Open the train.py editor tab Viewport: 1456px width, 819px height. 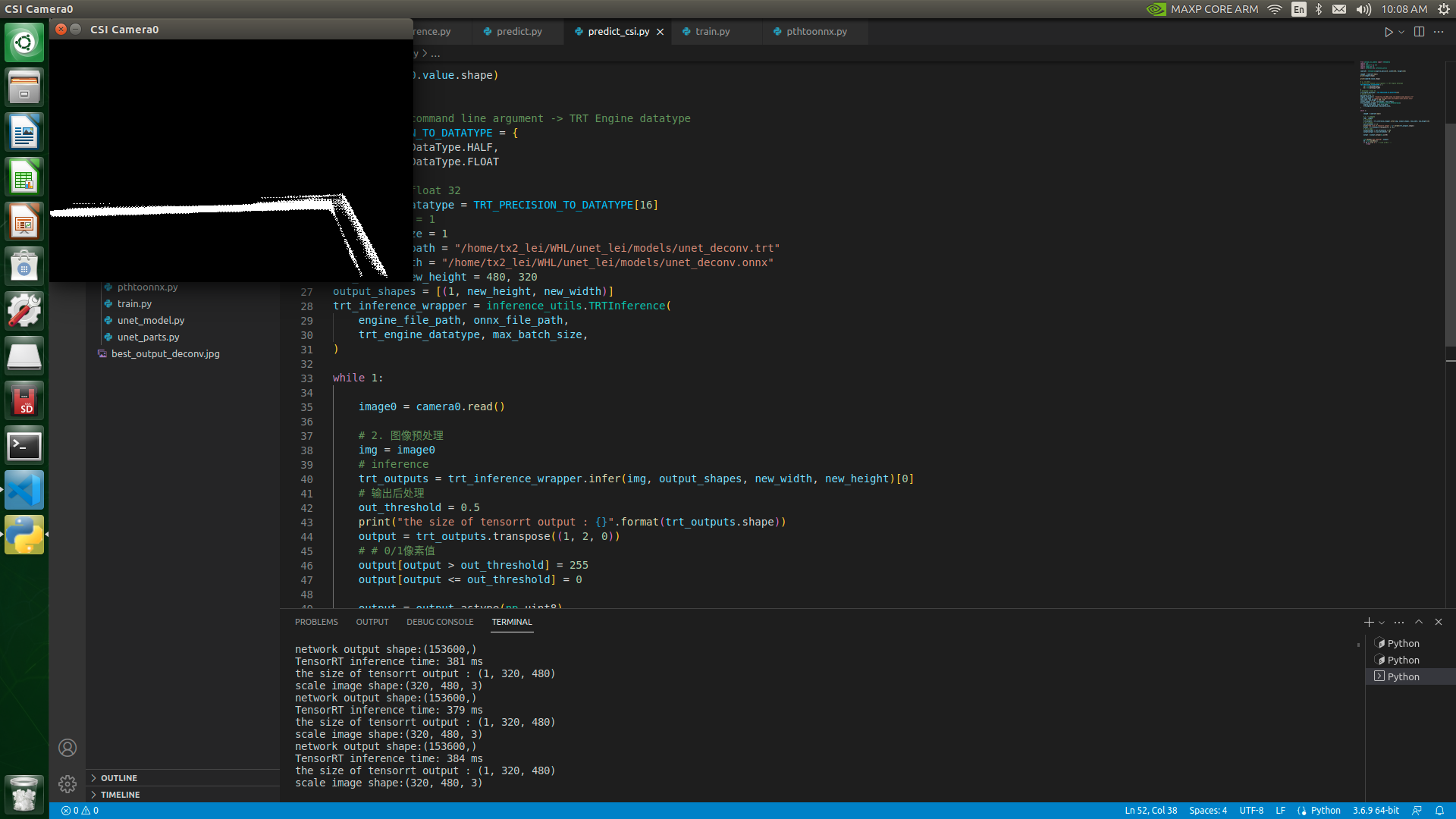pyautogui.click(x=712, y=31)
